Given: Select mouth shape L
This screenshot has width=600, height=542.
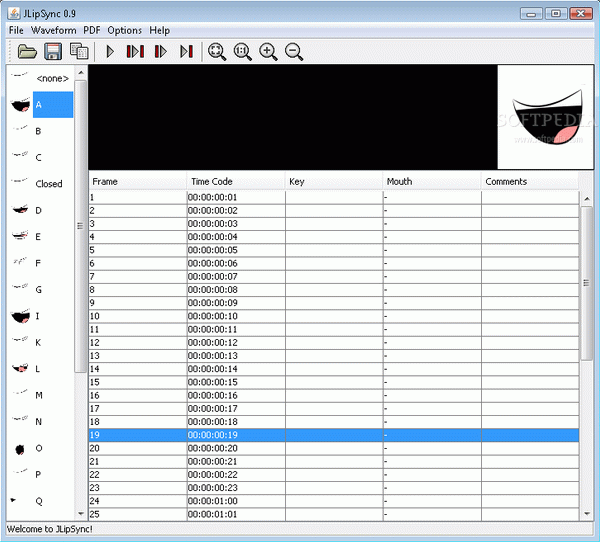Looking at the screenshot, I should pos(41,369).
